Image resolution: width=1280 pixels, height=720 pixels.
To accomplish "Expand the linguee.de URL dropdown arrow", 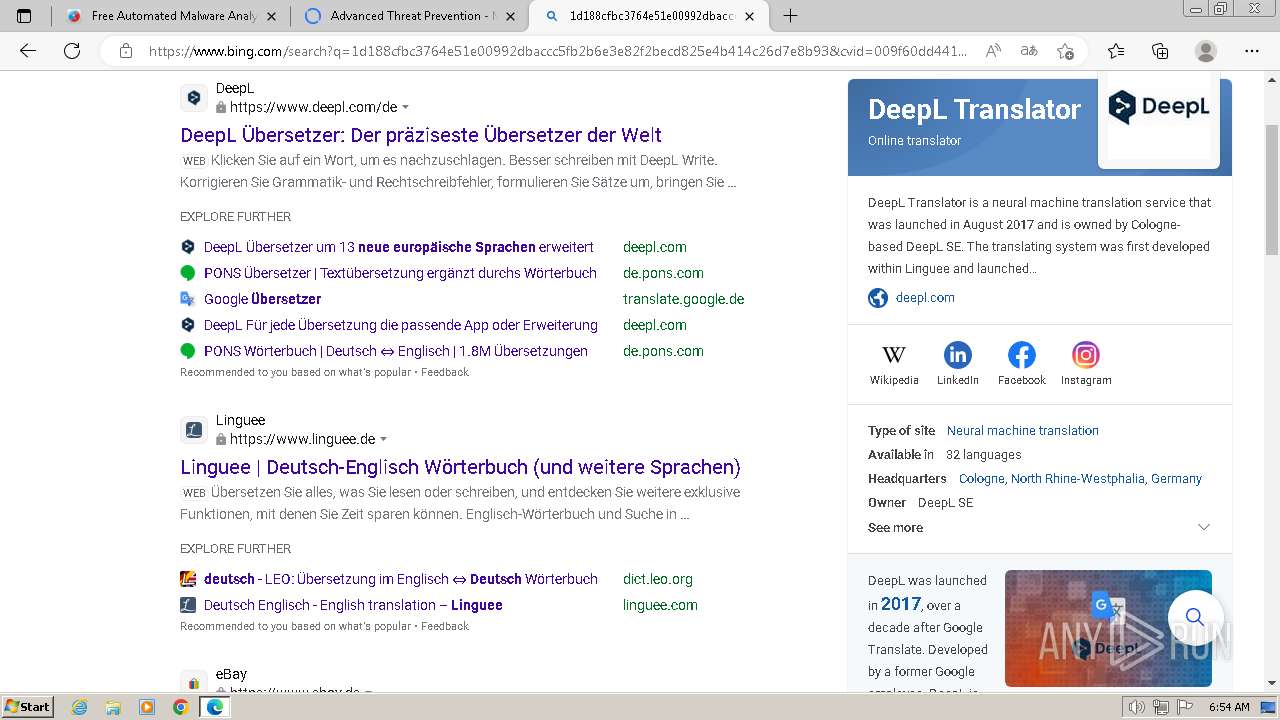I will (x=383, y=440).
